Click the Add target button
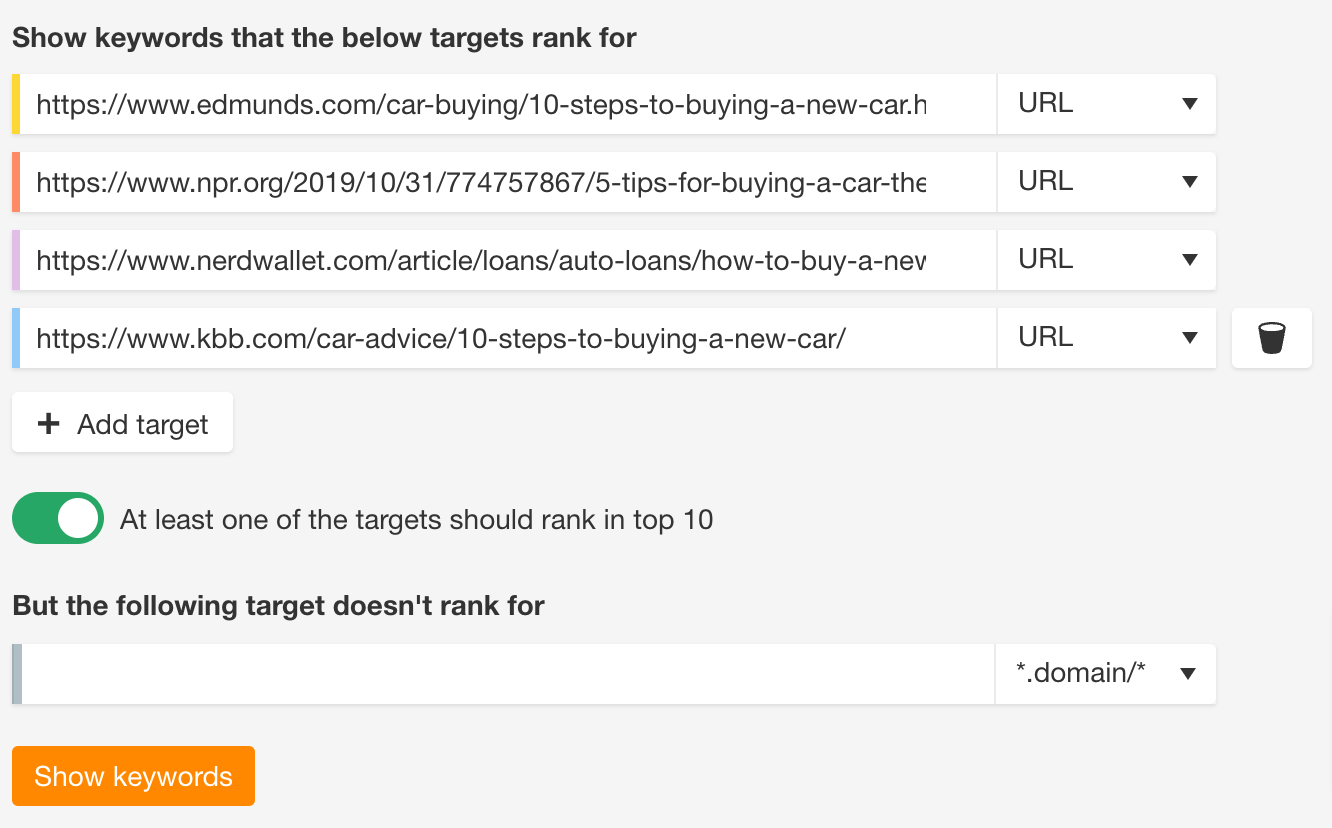Screen dimensions: 1332x828 (122, 422)
